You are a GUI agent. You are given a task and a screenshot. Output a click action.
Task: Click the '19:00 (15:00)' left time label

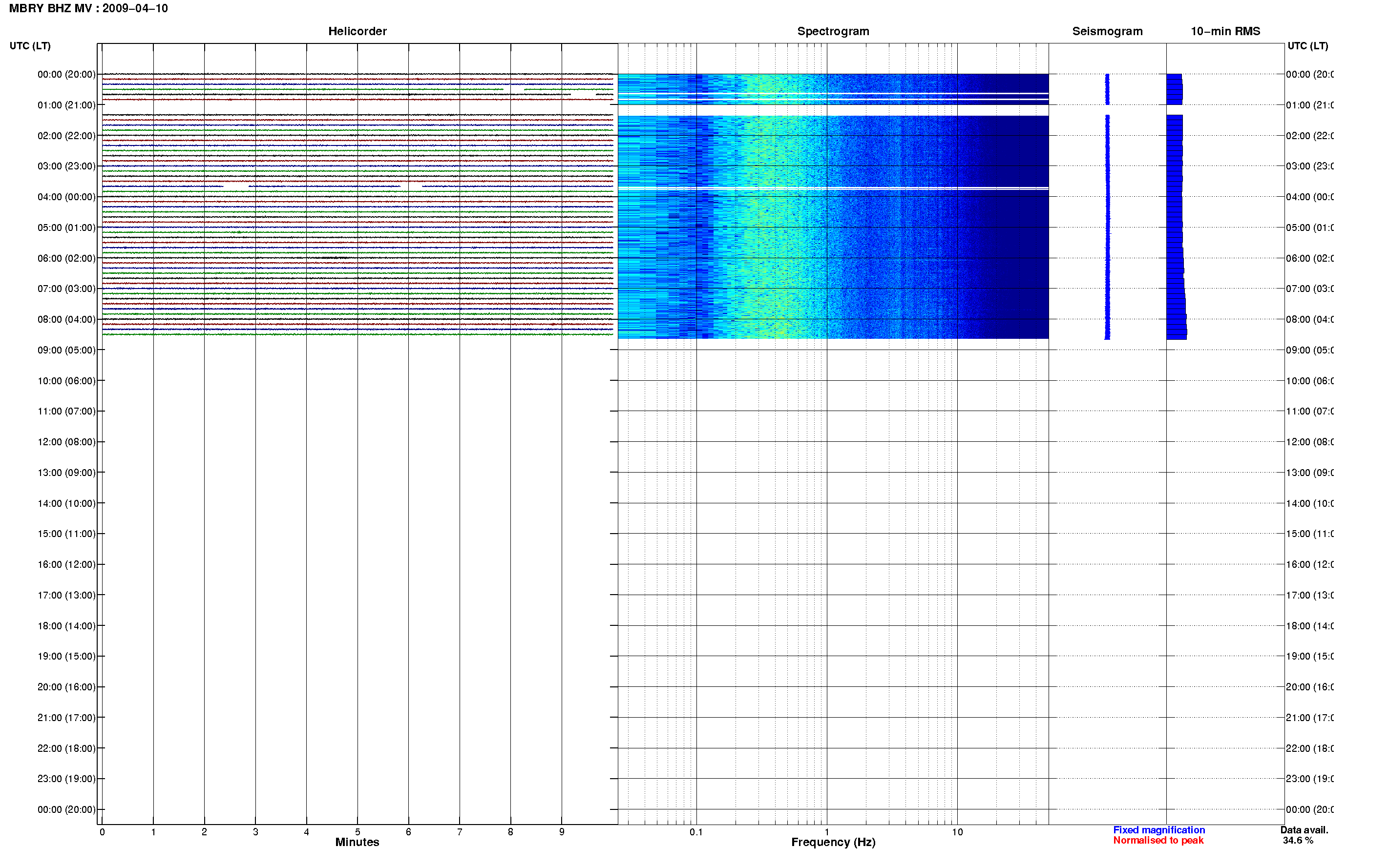[66, 657]
